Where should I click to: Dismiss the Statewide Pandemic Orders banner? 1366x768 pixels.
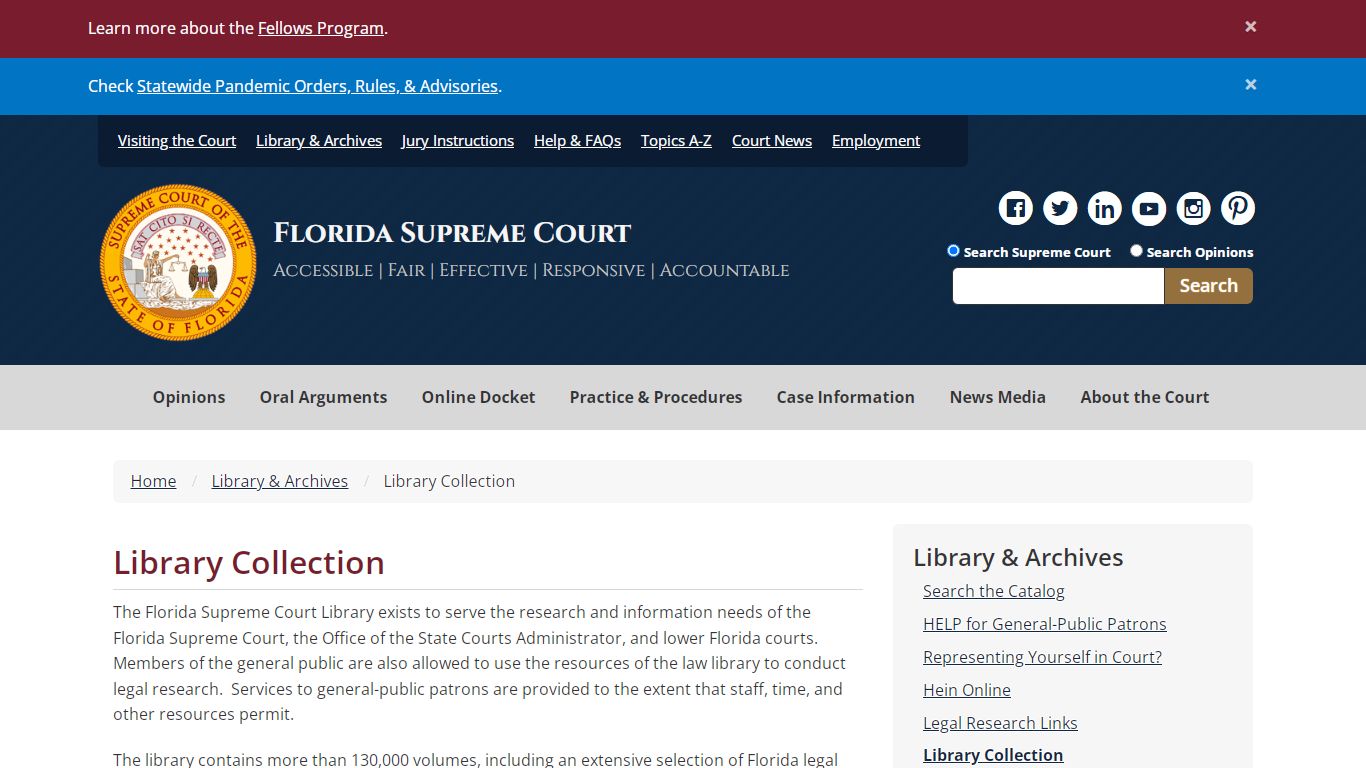click(1250, 85)
